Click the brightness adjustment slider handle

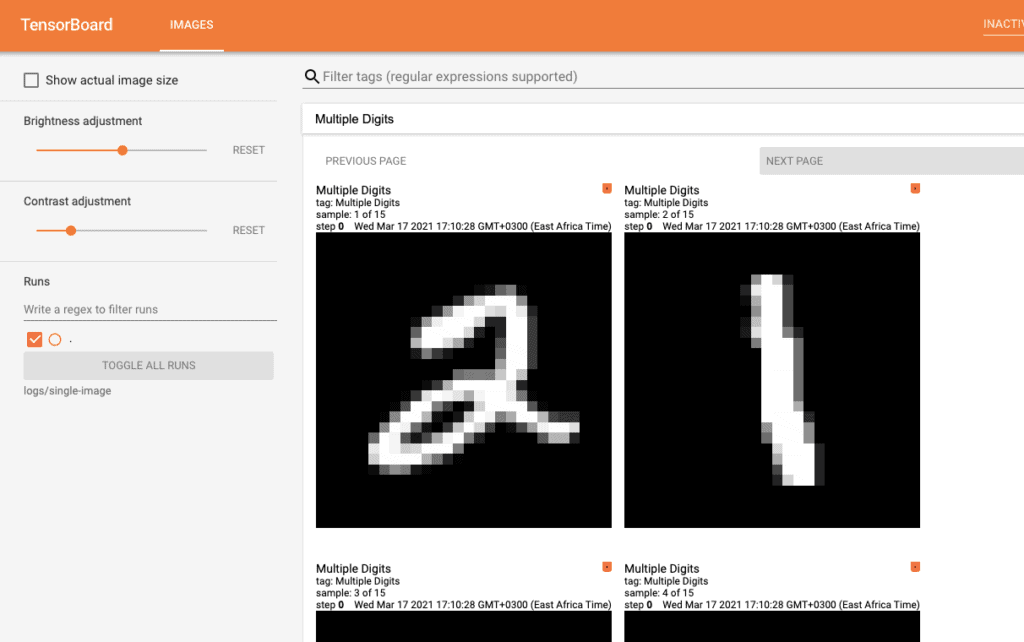tap(122, 150)
